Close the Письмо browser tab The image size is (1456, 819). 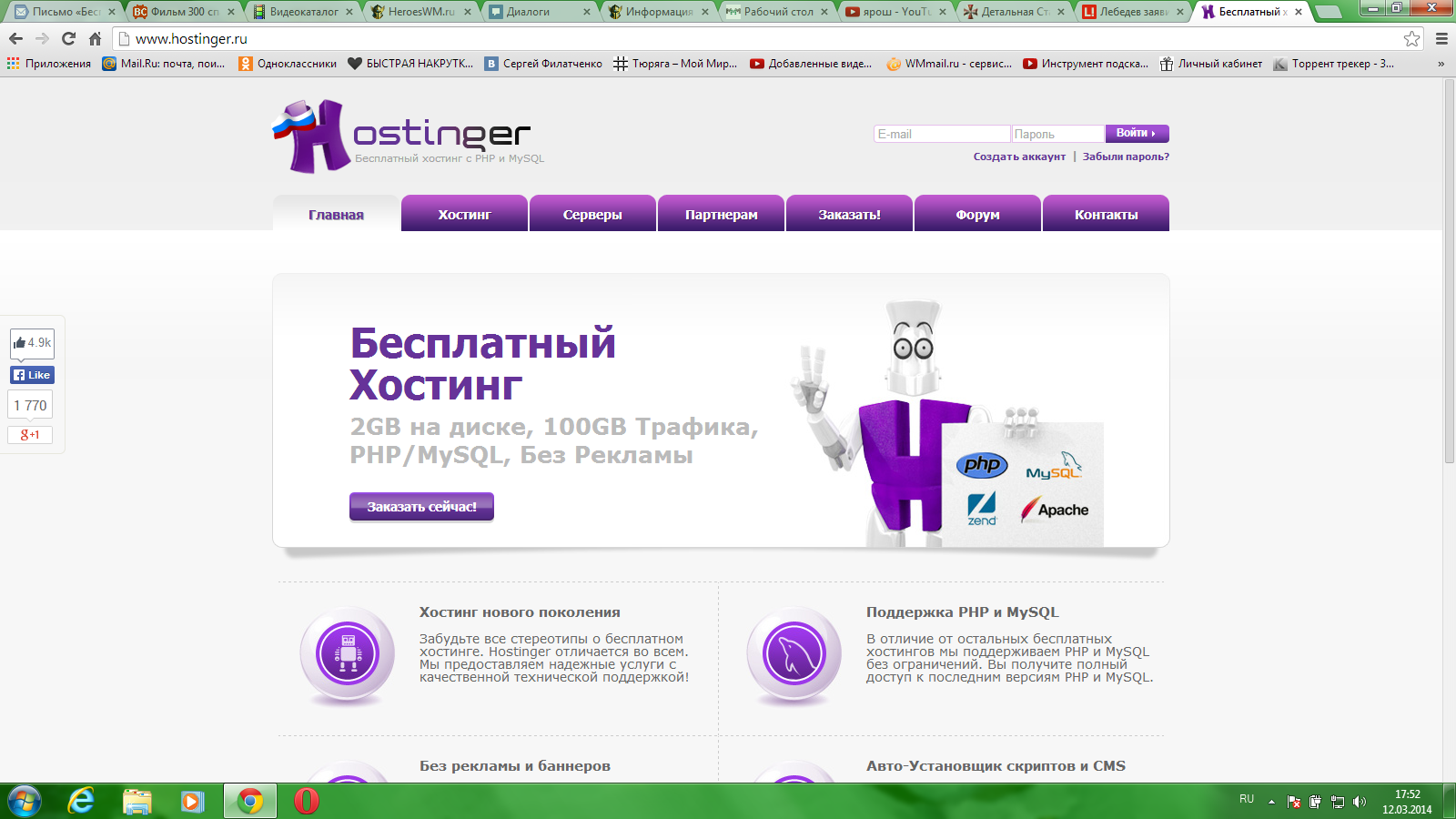tap(112, 12)
